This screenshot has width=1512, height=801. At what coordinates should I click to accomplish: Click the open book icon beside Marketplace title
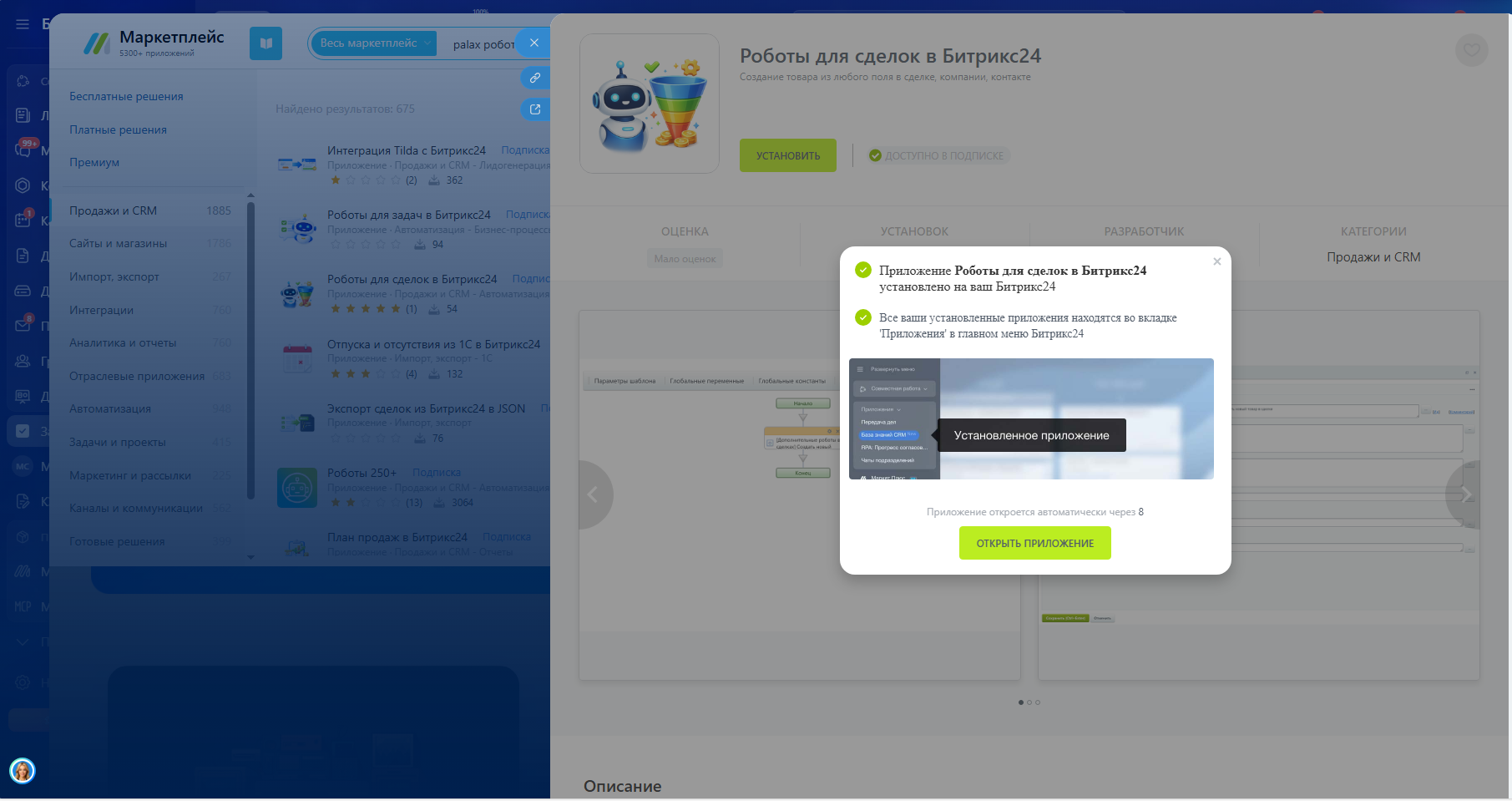pyautogui.click(x=265, y=43)
